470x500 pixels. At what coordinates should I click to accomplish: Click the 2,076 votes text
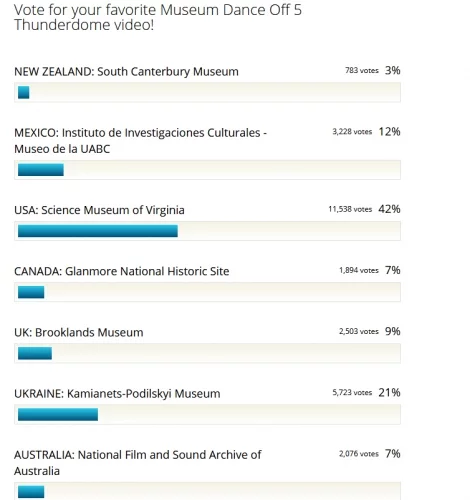(359, 454)
